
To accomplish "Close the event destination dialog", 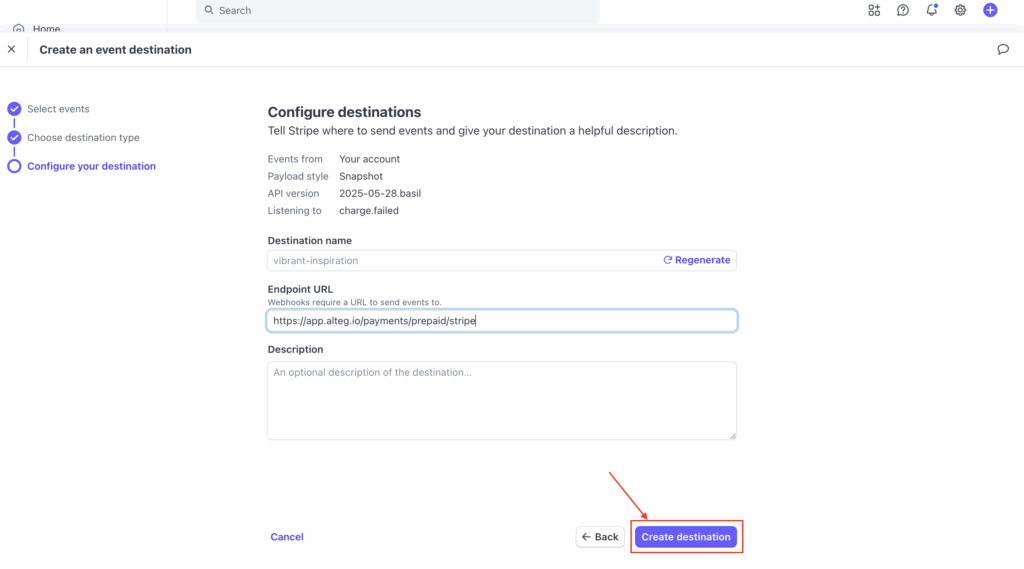I will pyautogui.click(x=12, y=49).
